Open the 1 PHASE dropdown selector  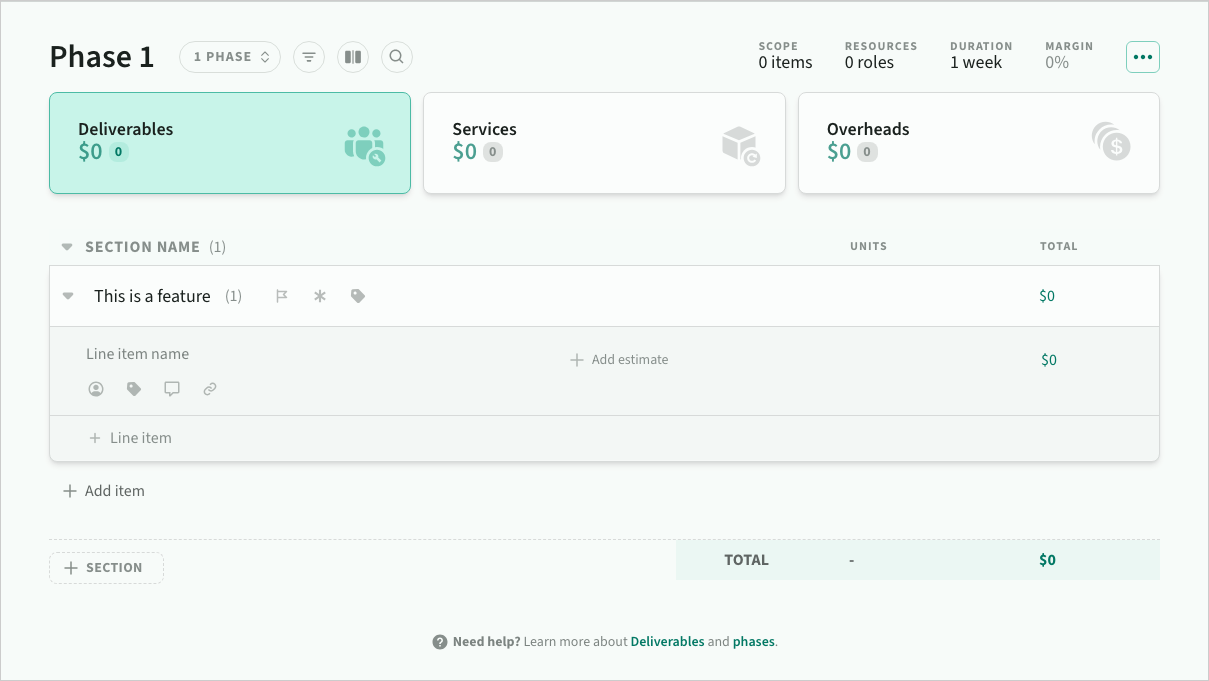click(230, 57)
